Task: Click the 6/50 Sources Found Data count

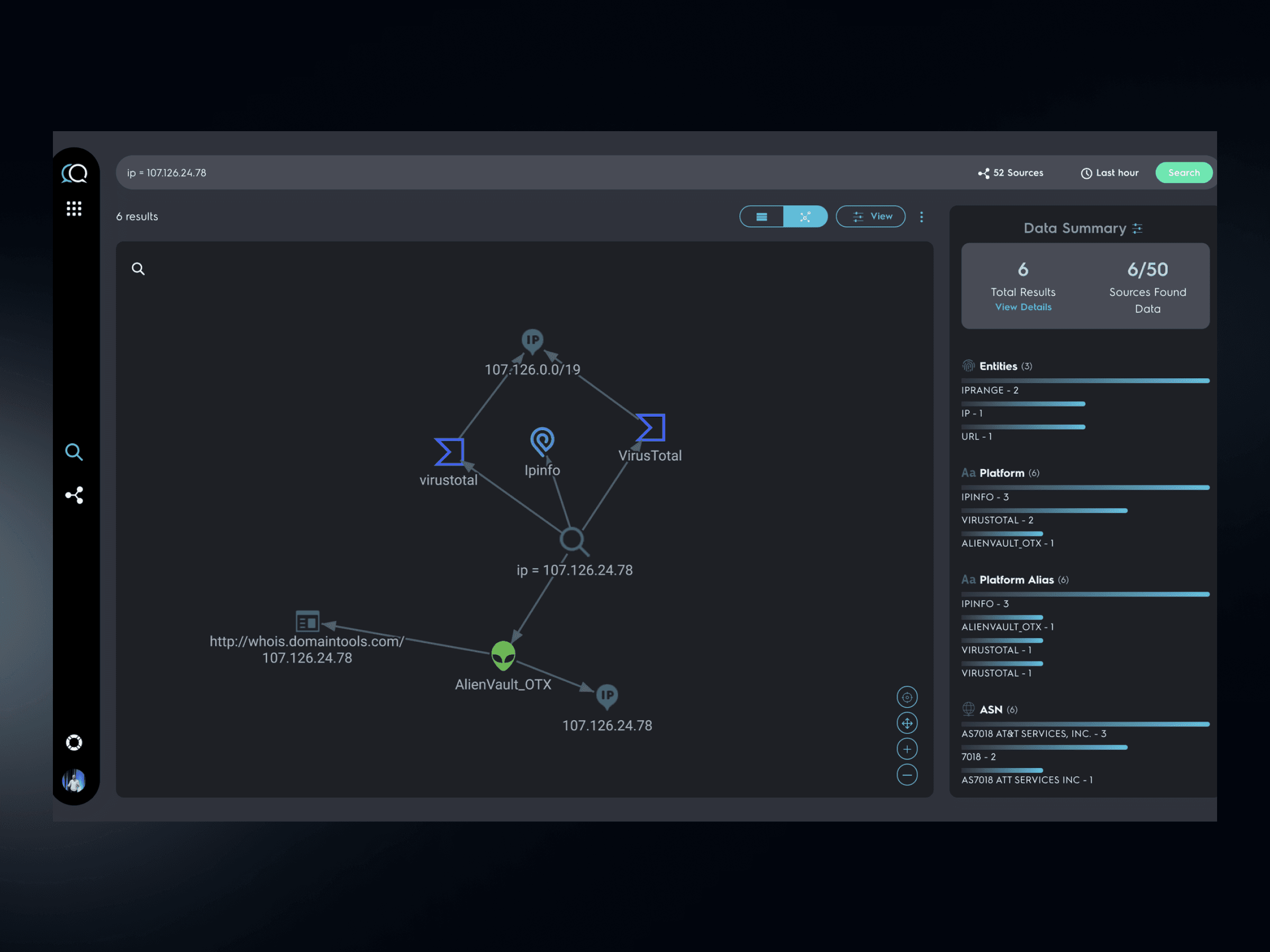Action: coord(1147,269)
